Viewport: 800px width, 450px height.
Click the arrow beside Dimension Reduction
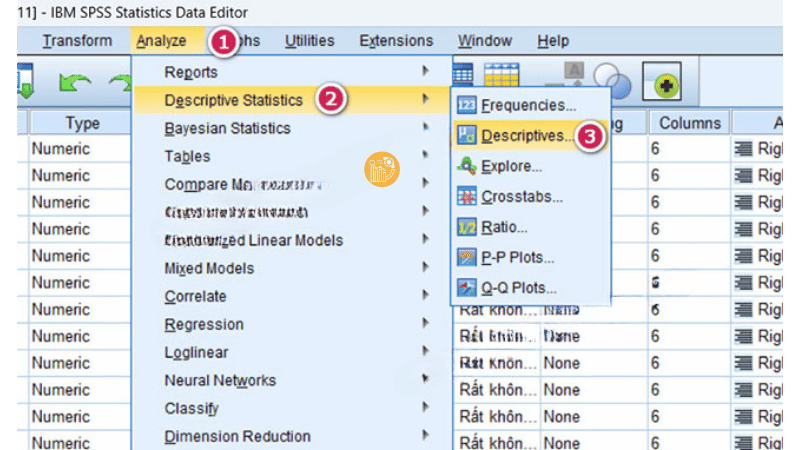point(425,435)
